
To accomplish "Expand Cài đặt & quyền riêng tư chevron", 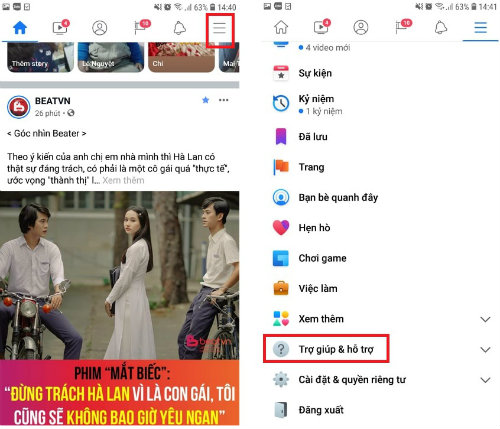I will [x=485, y=380].
